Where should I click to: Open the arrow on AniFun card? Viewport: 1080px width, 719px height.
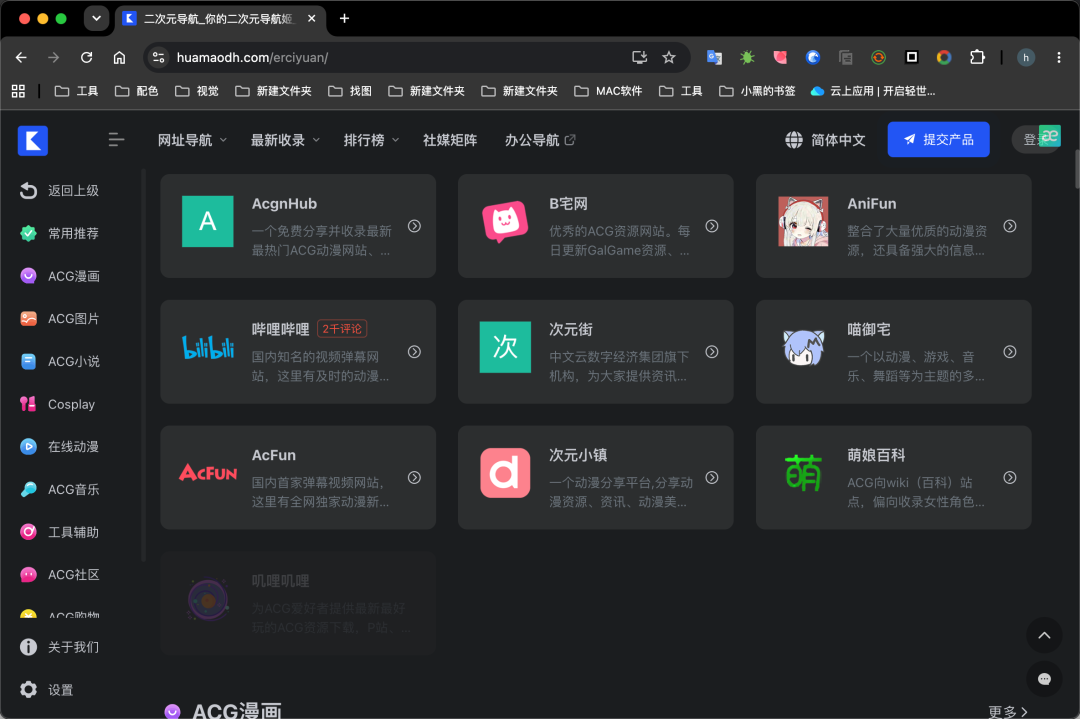tap(1010, 226)
